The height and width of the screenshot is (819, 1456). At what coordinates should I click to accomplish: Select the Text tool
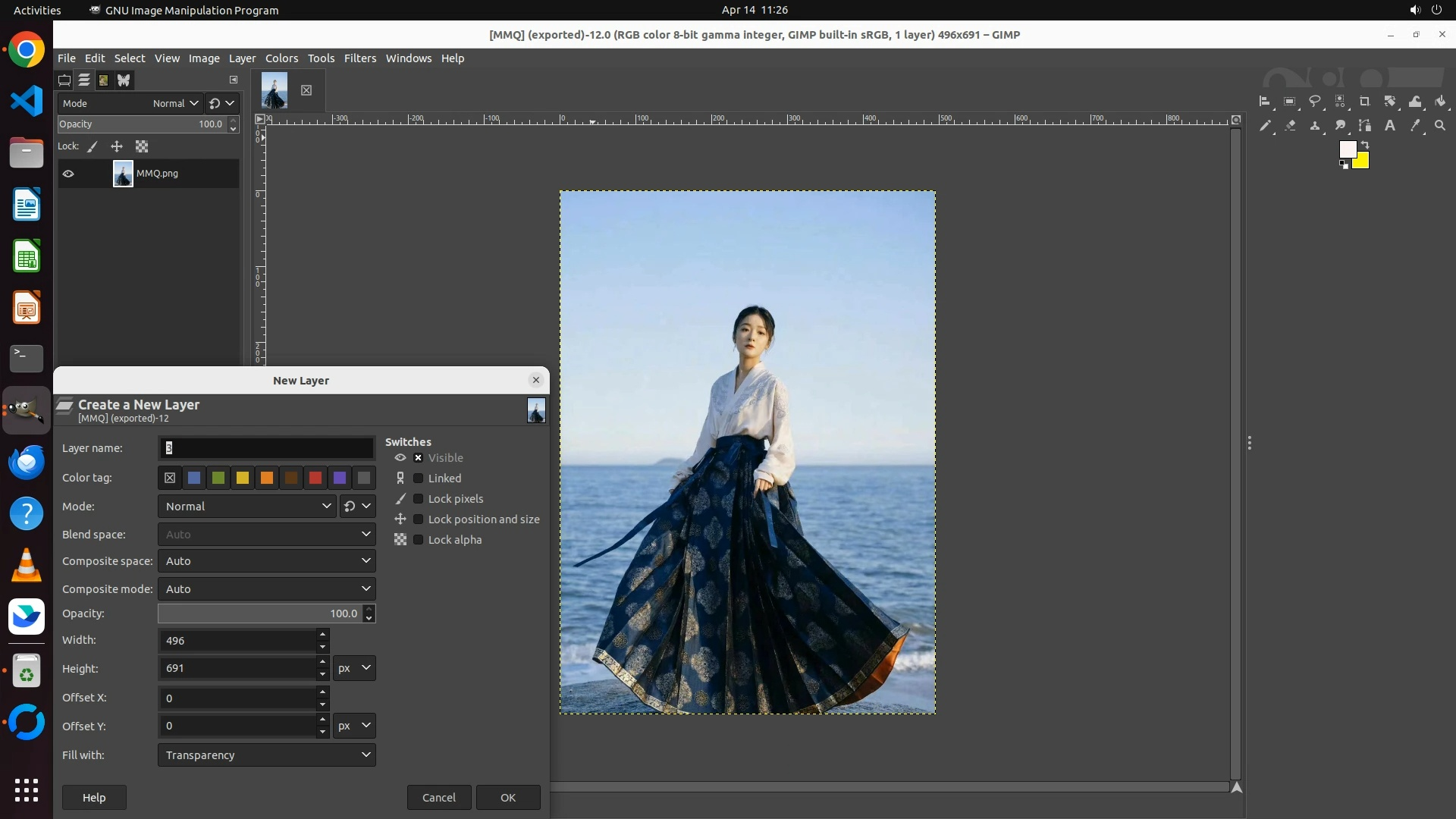pos(1389,126)
